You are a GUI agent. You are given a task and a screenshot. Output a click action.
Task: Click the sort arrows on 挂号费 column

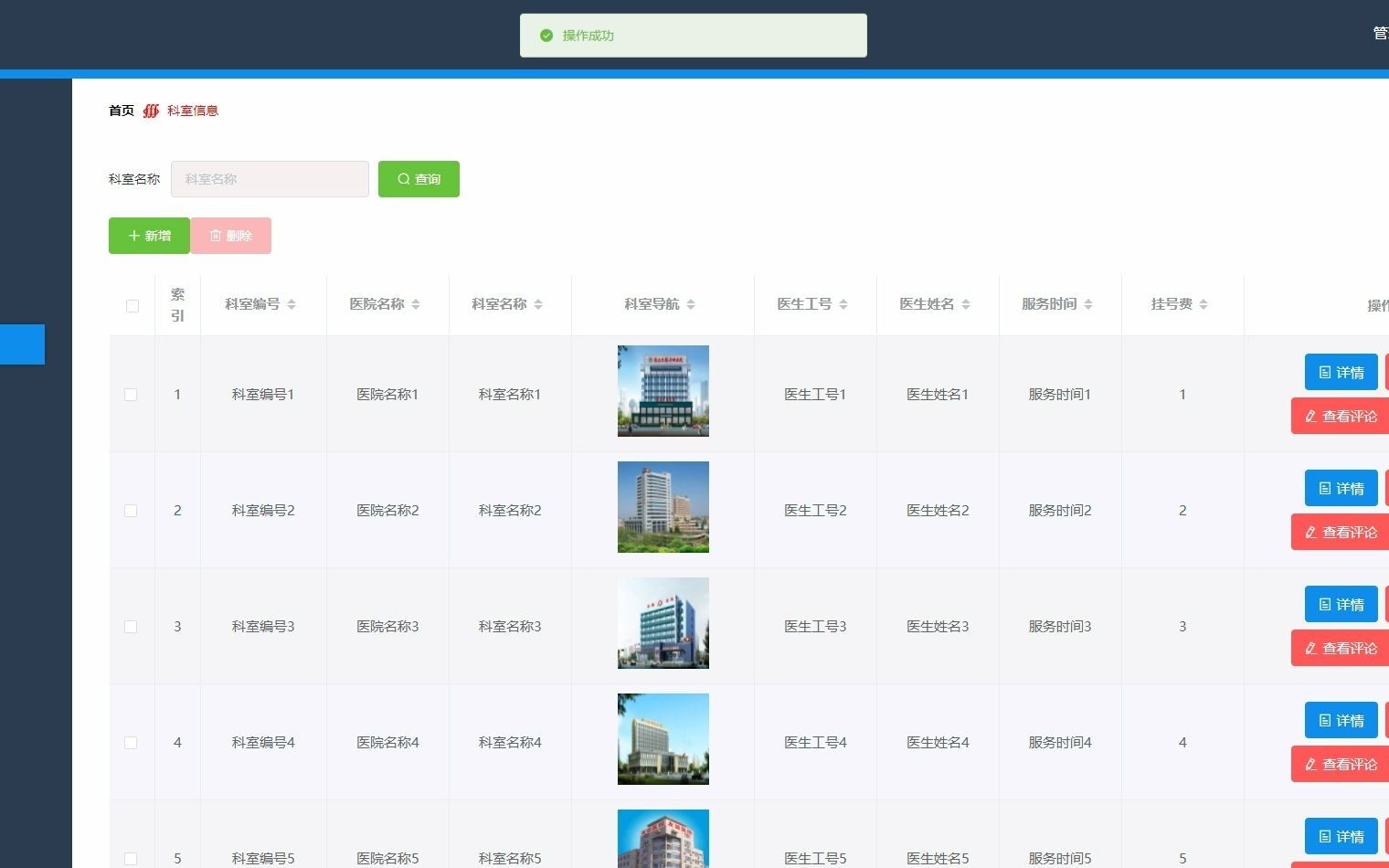coord(1203,304)
